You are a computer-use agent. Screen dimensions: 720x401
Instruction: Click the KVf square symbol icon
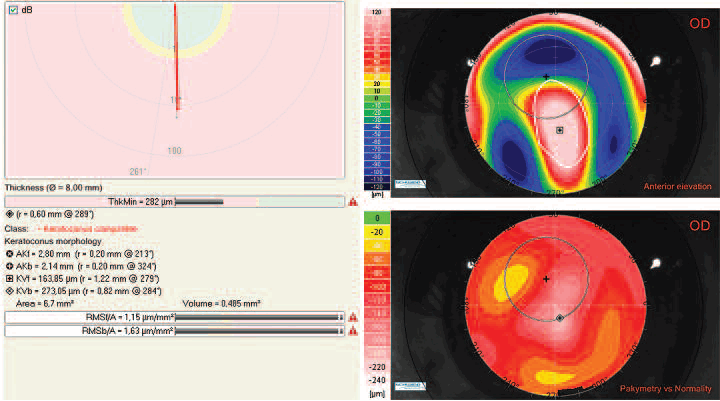10,278
